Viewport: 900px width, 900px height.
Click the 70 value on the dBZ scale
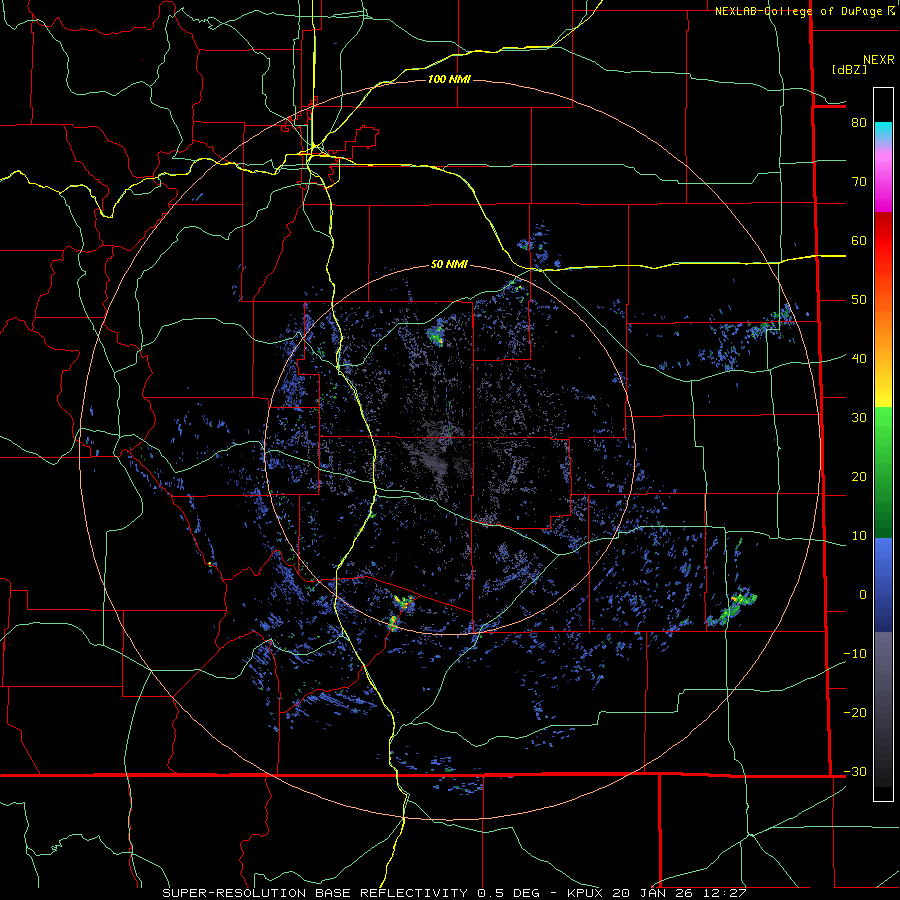click(x=859, y=181)
